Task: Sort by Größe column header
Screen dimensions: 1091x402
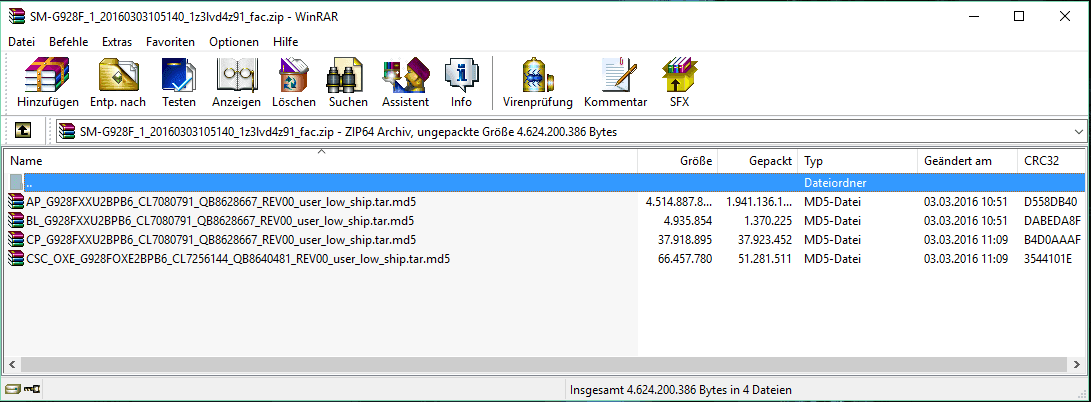Action: [678, 161]
